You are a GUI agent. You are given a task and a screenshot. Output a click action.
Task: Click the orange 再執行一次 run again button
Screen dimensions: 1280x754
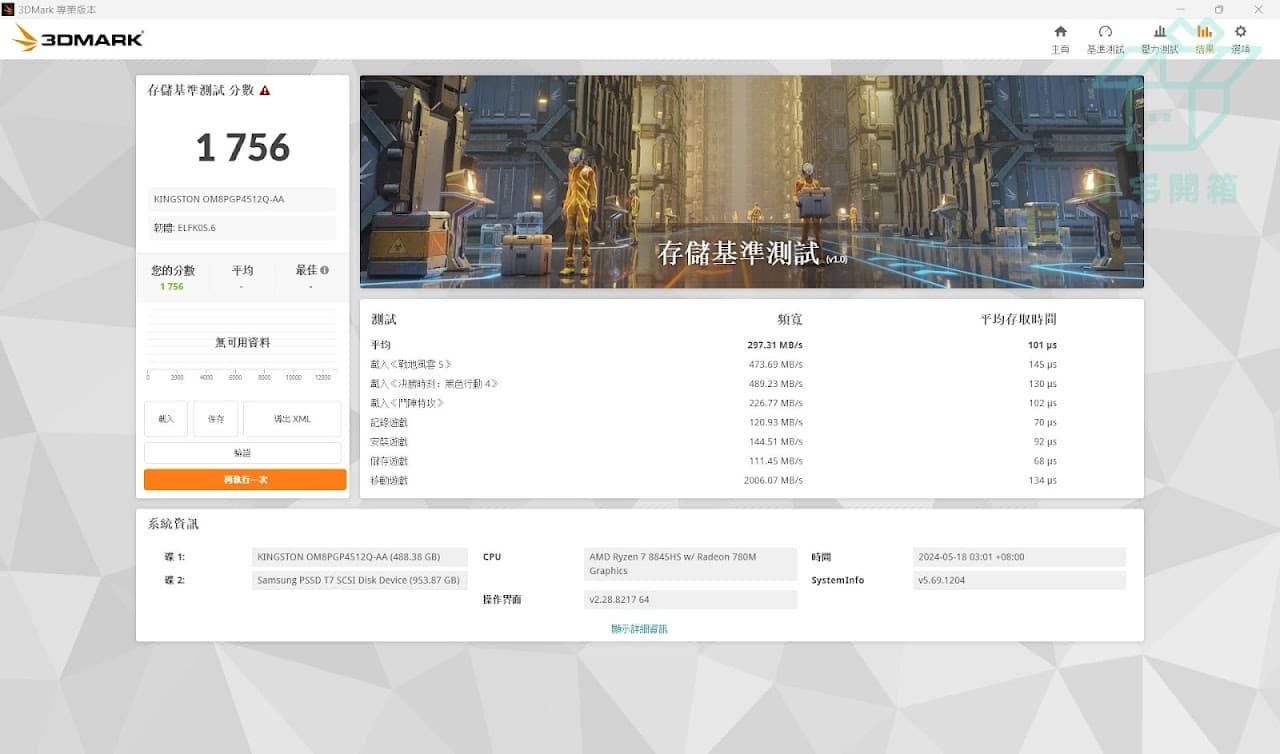(x=245, y=480)
